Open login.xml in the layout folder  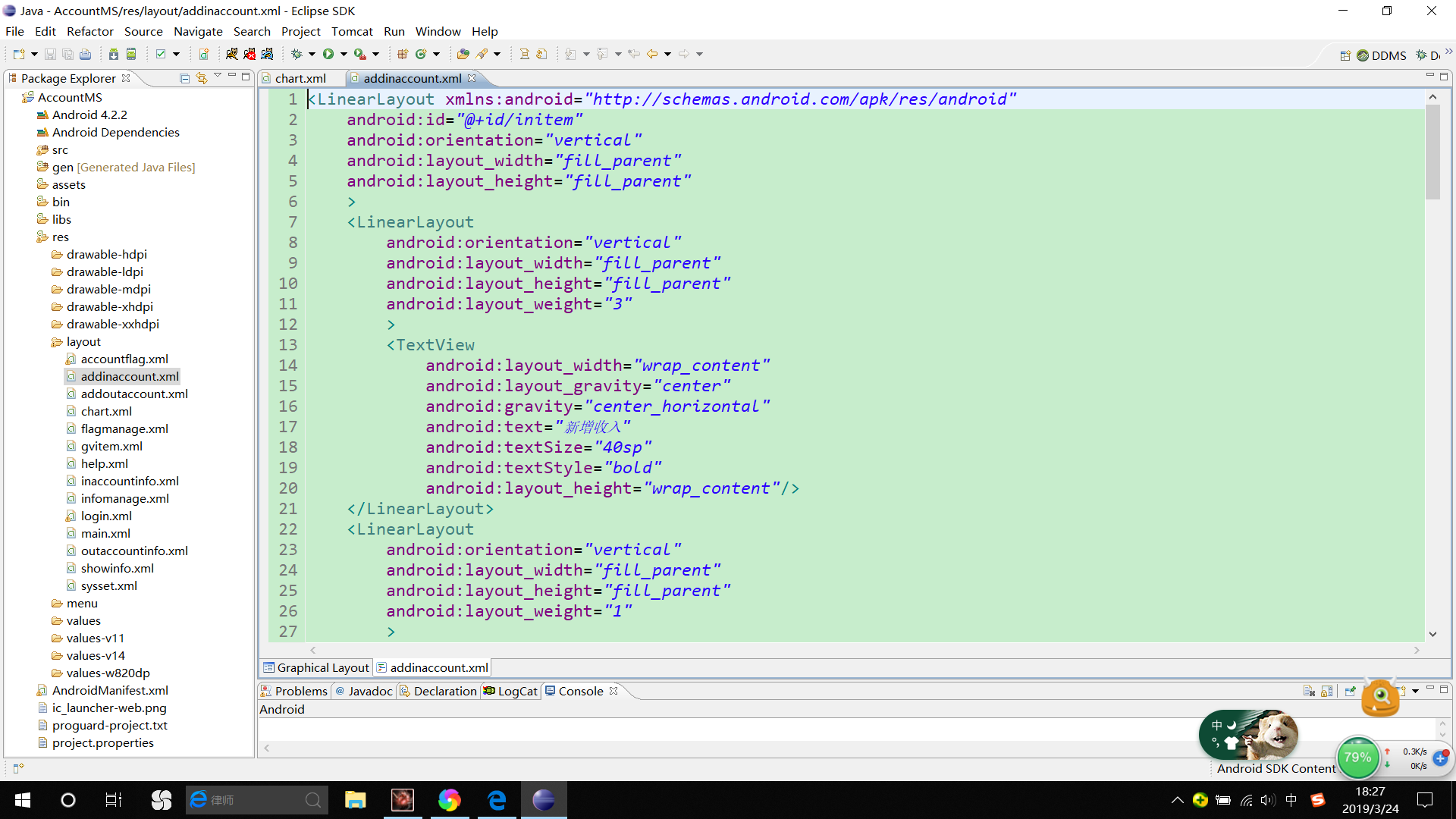106,516
